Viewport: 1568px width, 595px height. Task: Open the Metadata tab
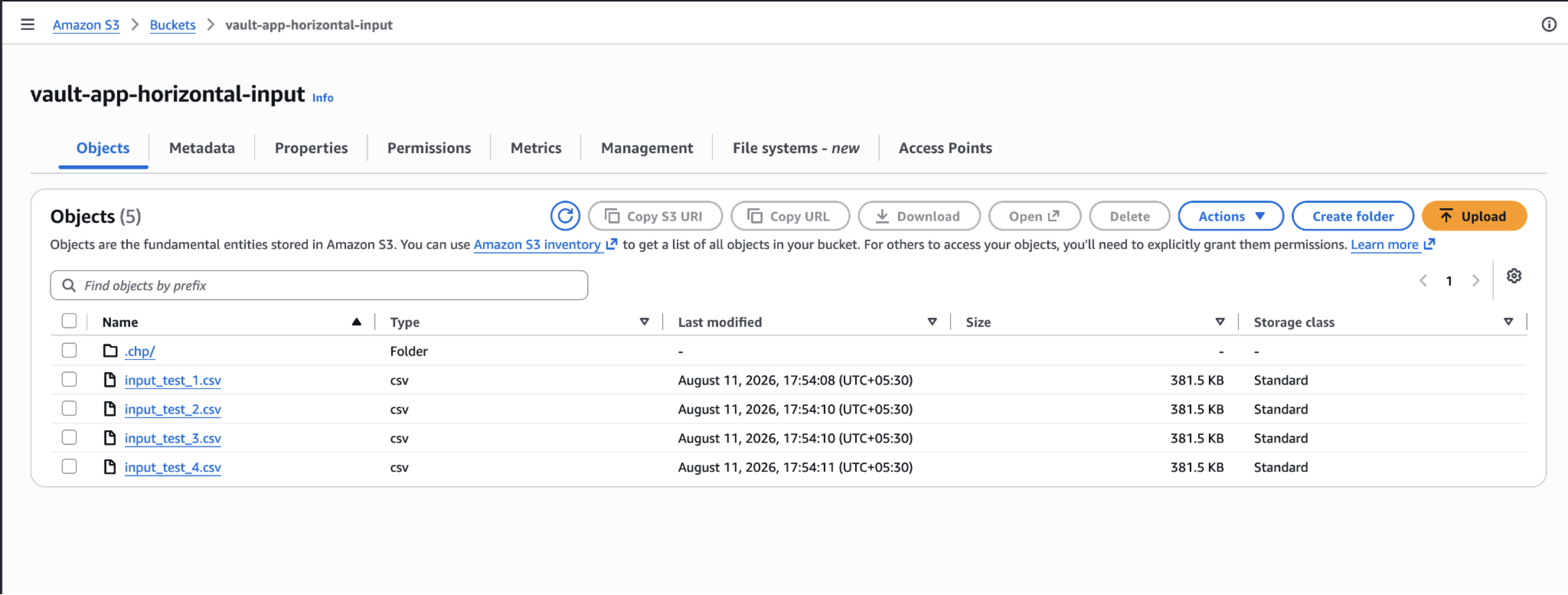pos(201,148)
